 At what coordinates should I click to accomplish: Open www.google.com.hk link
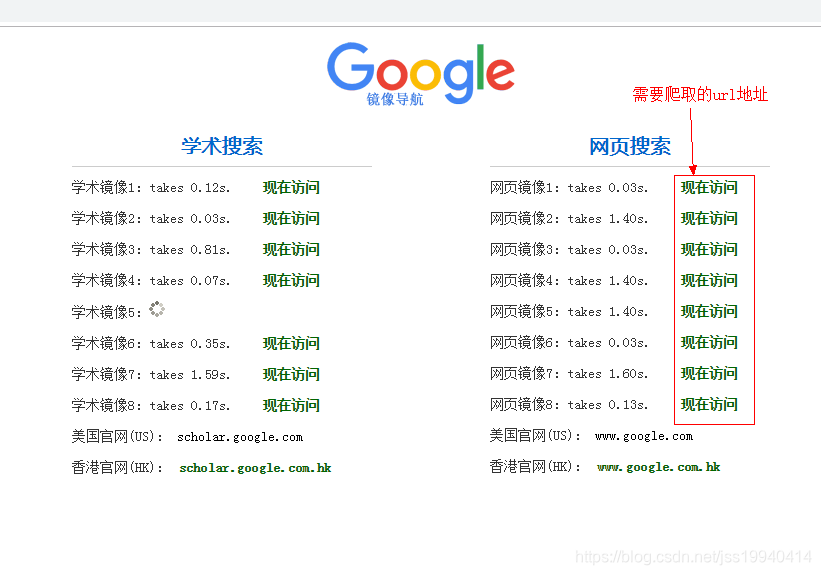658,467
